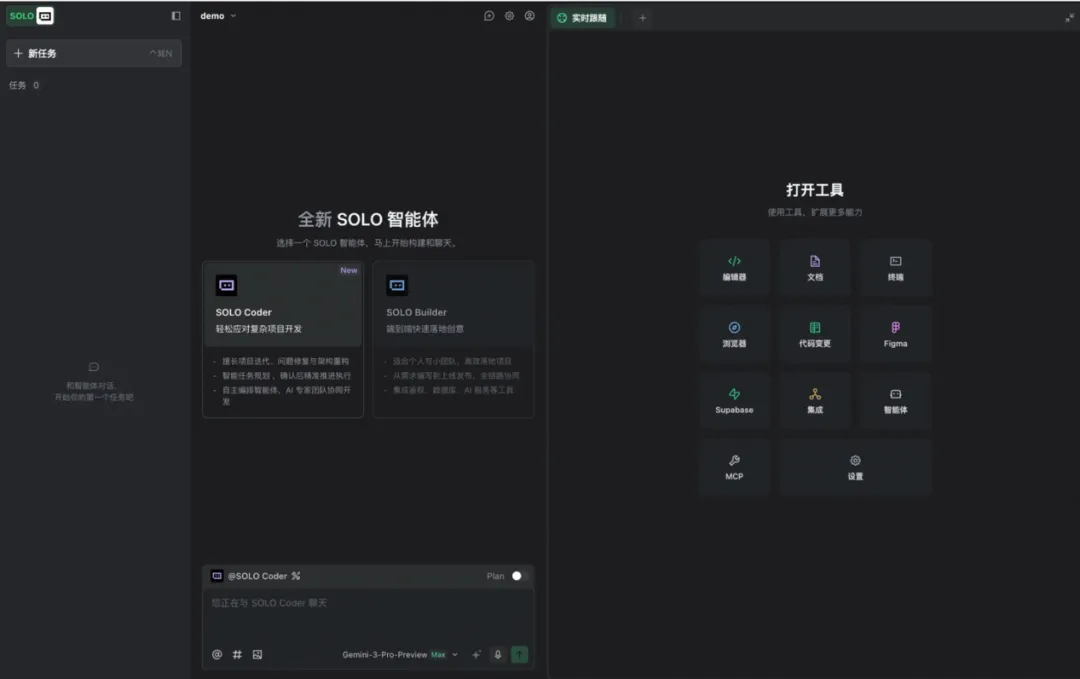This screenshot has width=1080, height=679.
Task: Insert a mention with @ icon
Action: coord(217,654)
